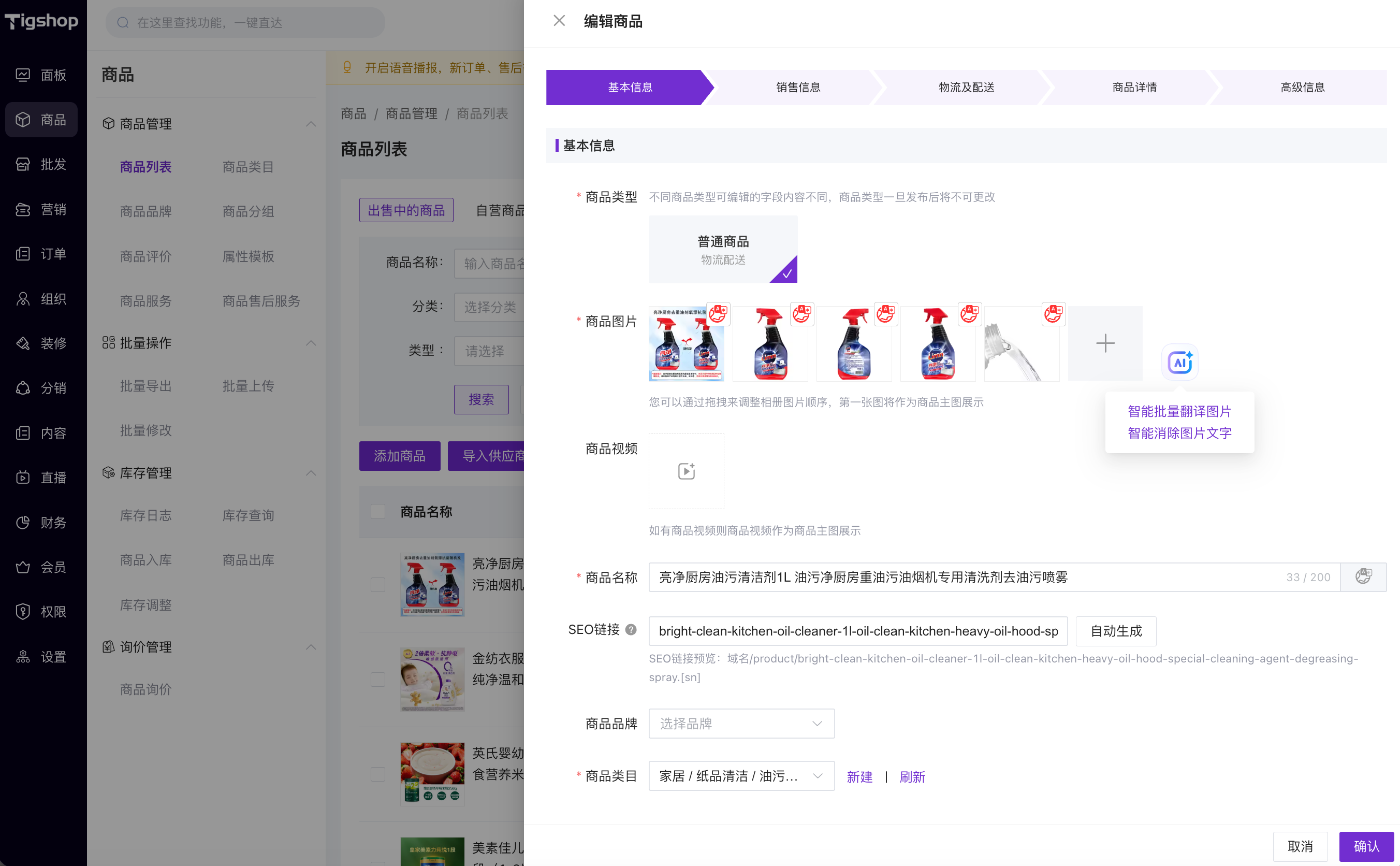The height and width of the screenshot is (866, 1400).
Task: Click the 取消 button
Action: click(1300, 846)
